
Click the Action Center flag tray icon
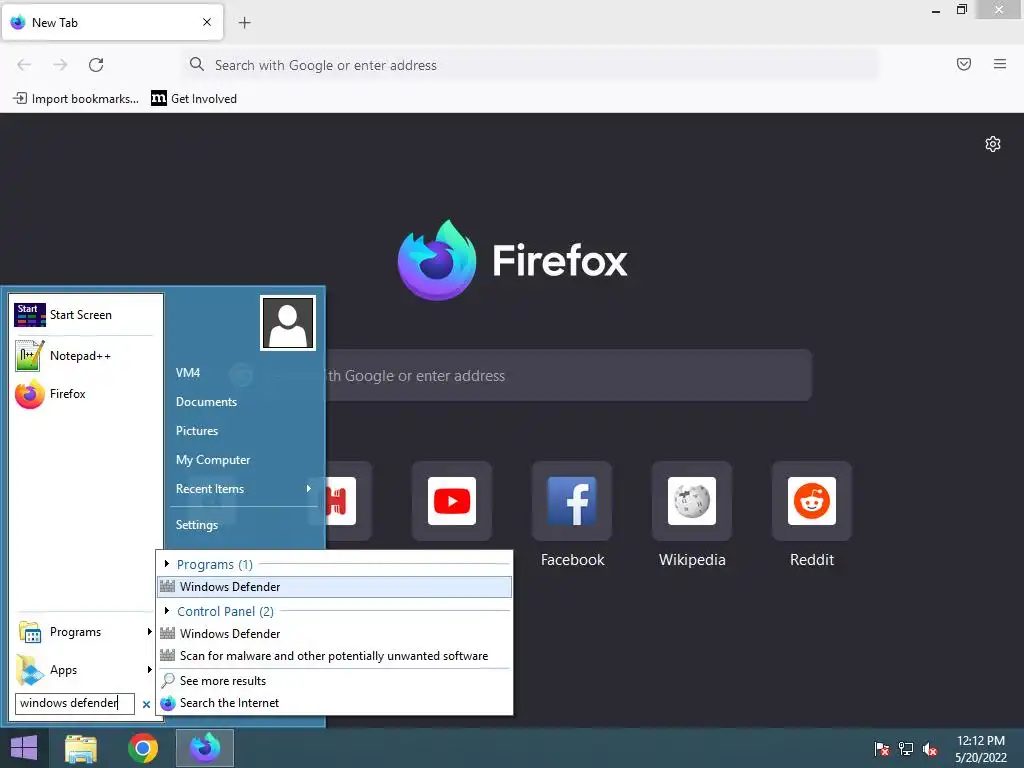(x=881, y=748)
